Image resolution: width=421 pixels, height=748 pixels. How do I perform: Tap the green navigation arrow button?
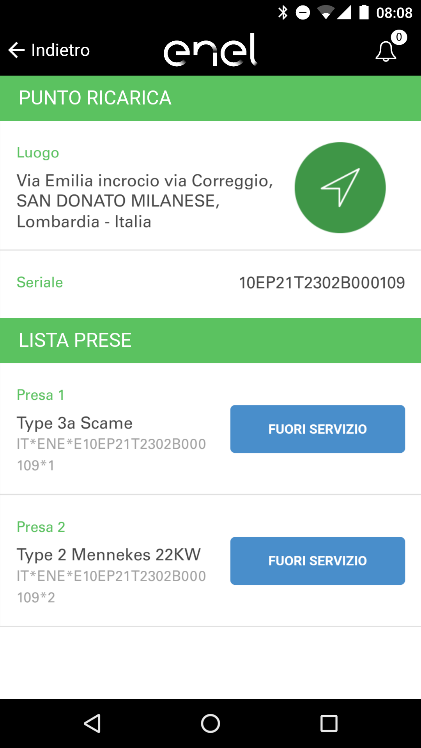pos(340,187)
